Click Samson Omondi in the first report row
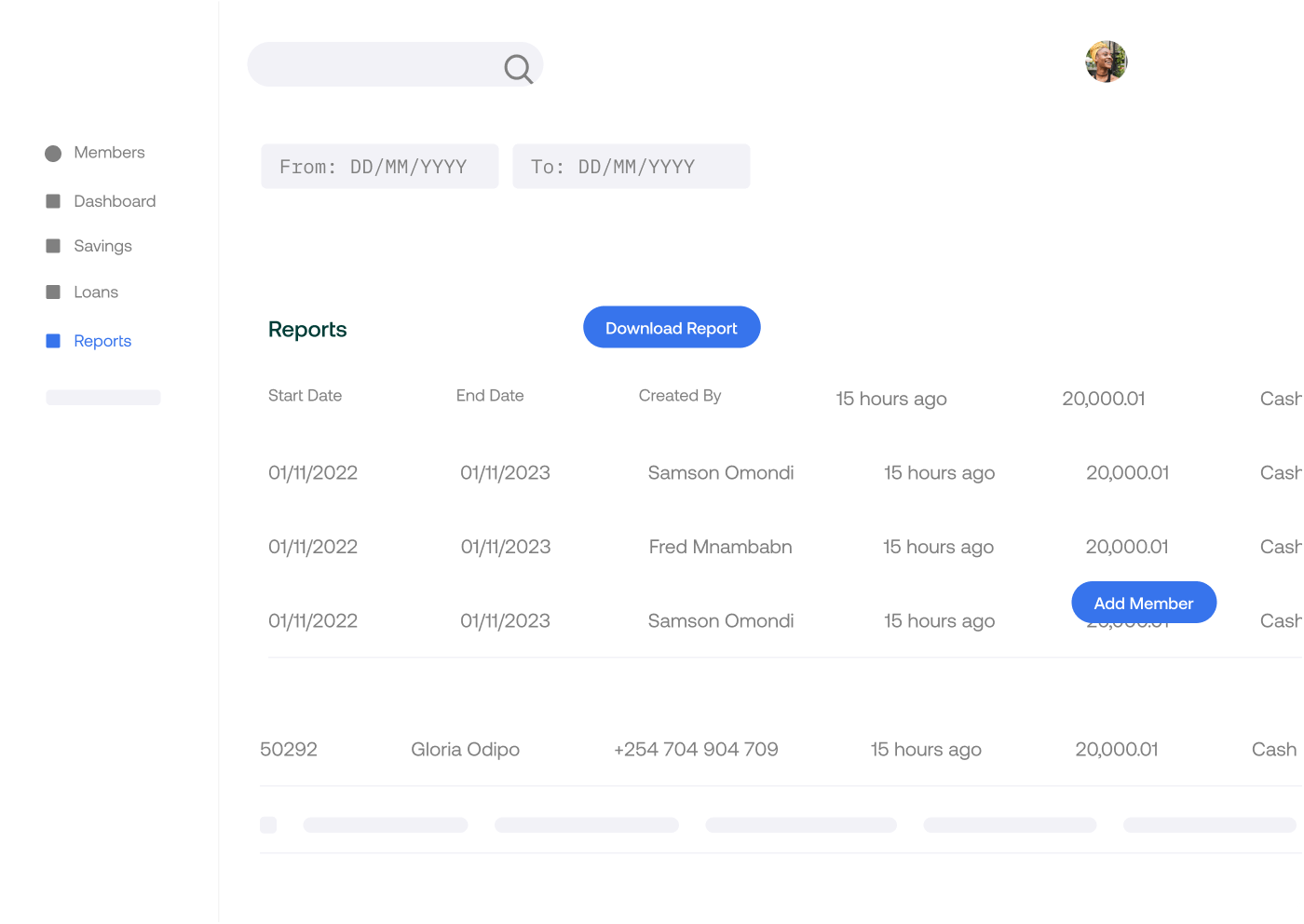 [x=720, y=472]
